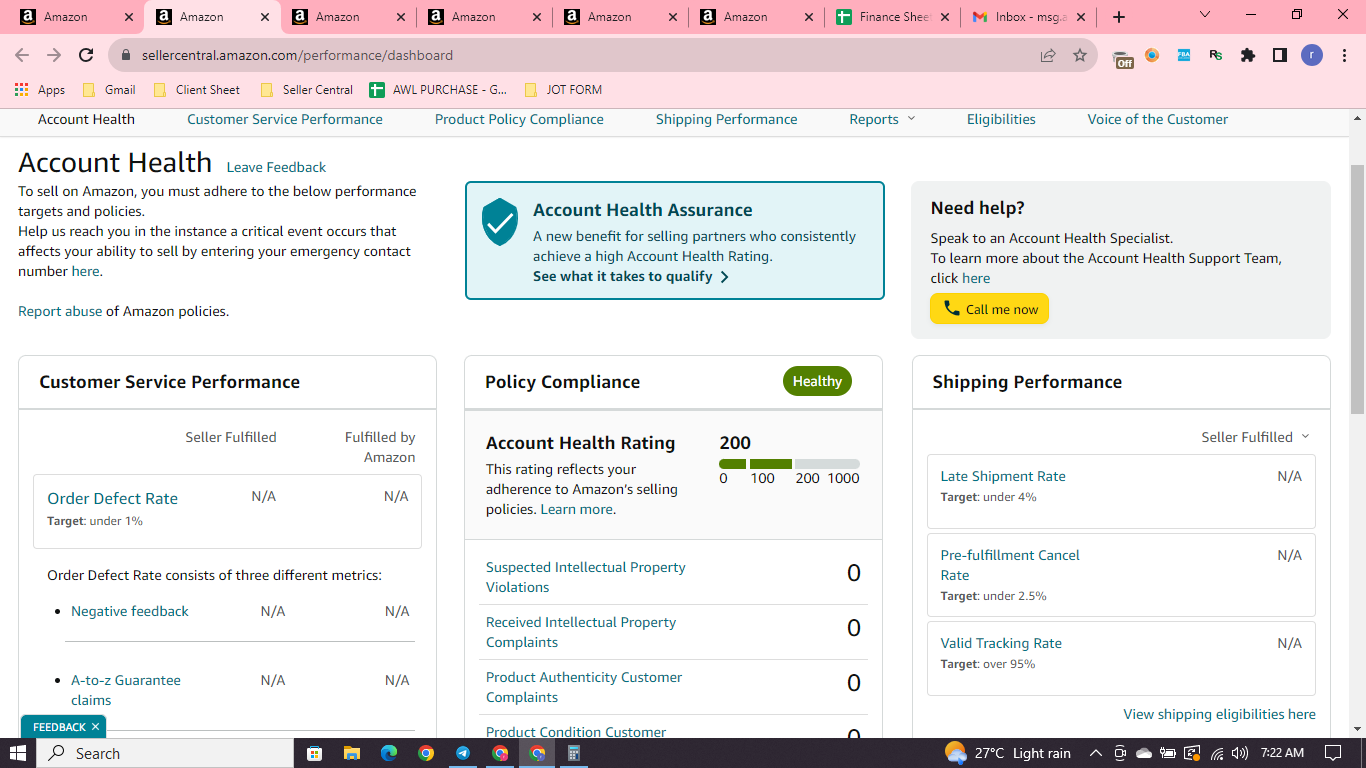Click the Call me now button
The image size is (1366, 768).
coord(990,309)
